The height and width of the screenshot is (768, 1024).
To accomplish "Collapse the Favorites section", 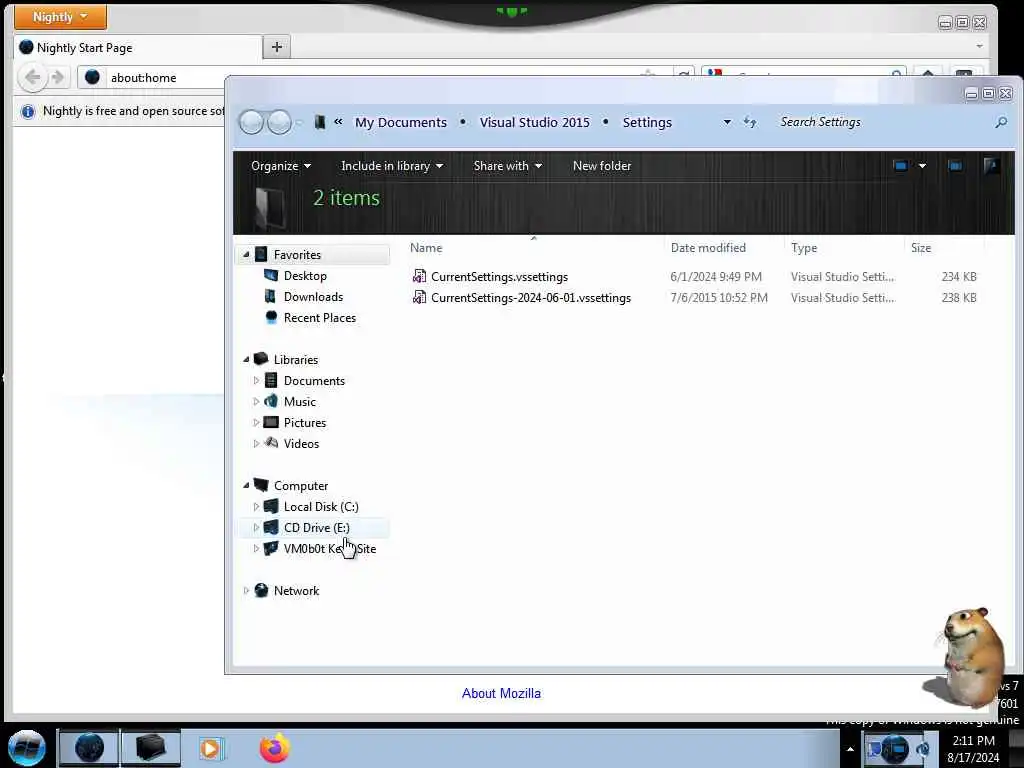I will point(246,255).
